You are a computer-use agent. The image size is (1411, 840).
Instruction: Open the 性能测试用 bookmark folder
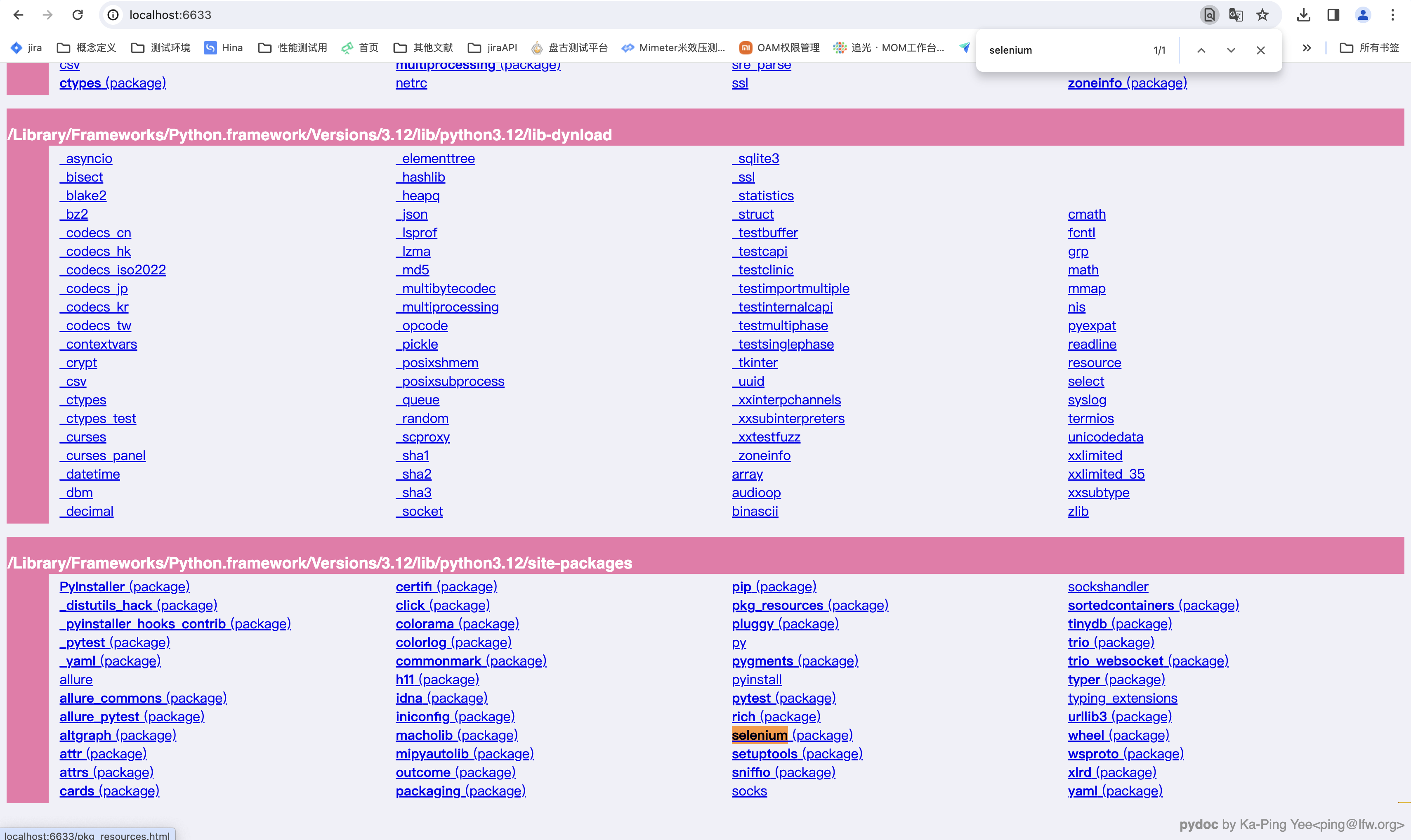(x=293, y=47)
